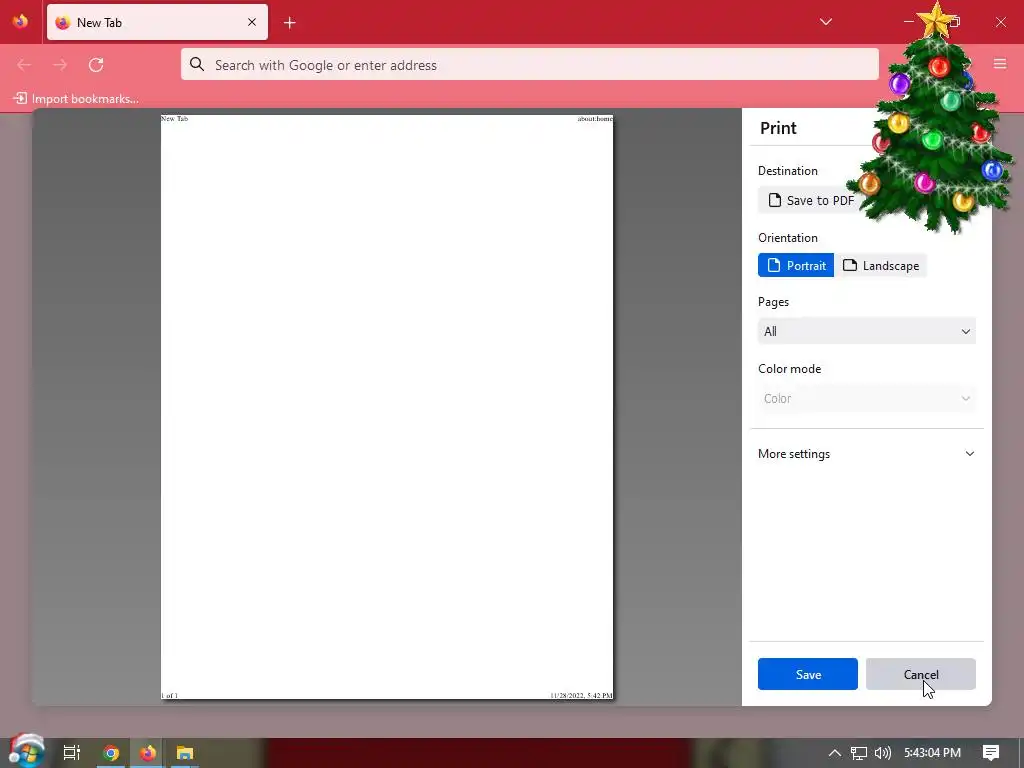Viewport: 1024px width, 768px height.
Task: Open the Windows Start button
Action: (x=26, y=752)
